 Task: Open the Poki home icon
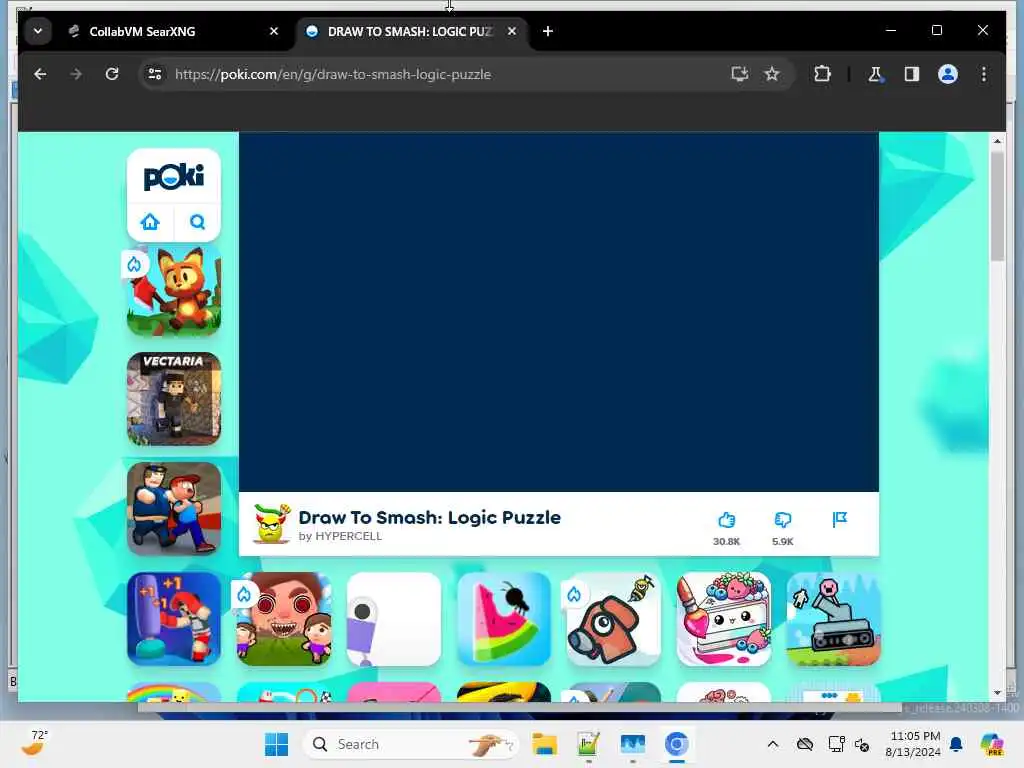pyautogui.click(x=150, y=222)
